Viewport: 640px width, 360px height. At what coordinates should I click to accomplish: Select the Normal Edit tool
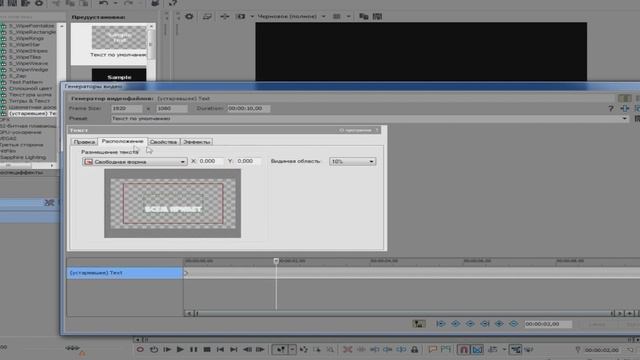tap(281, 349)
